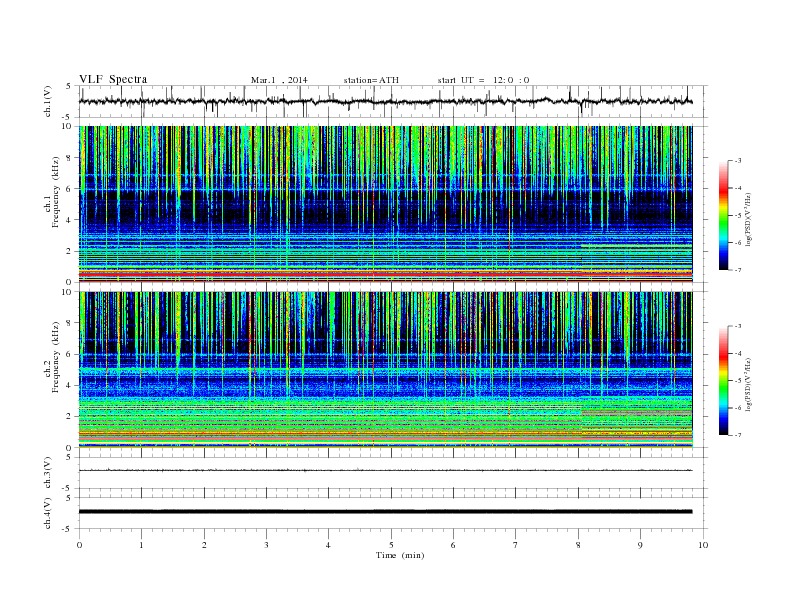
Task: Click ch.2 spectrogram's lower color scale bar
Action: click(x=723, y=381)
